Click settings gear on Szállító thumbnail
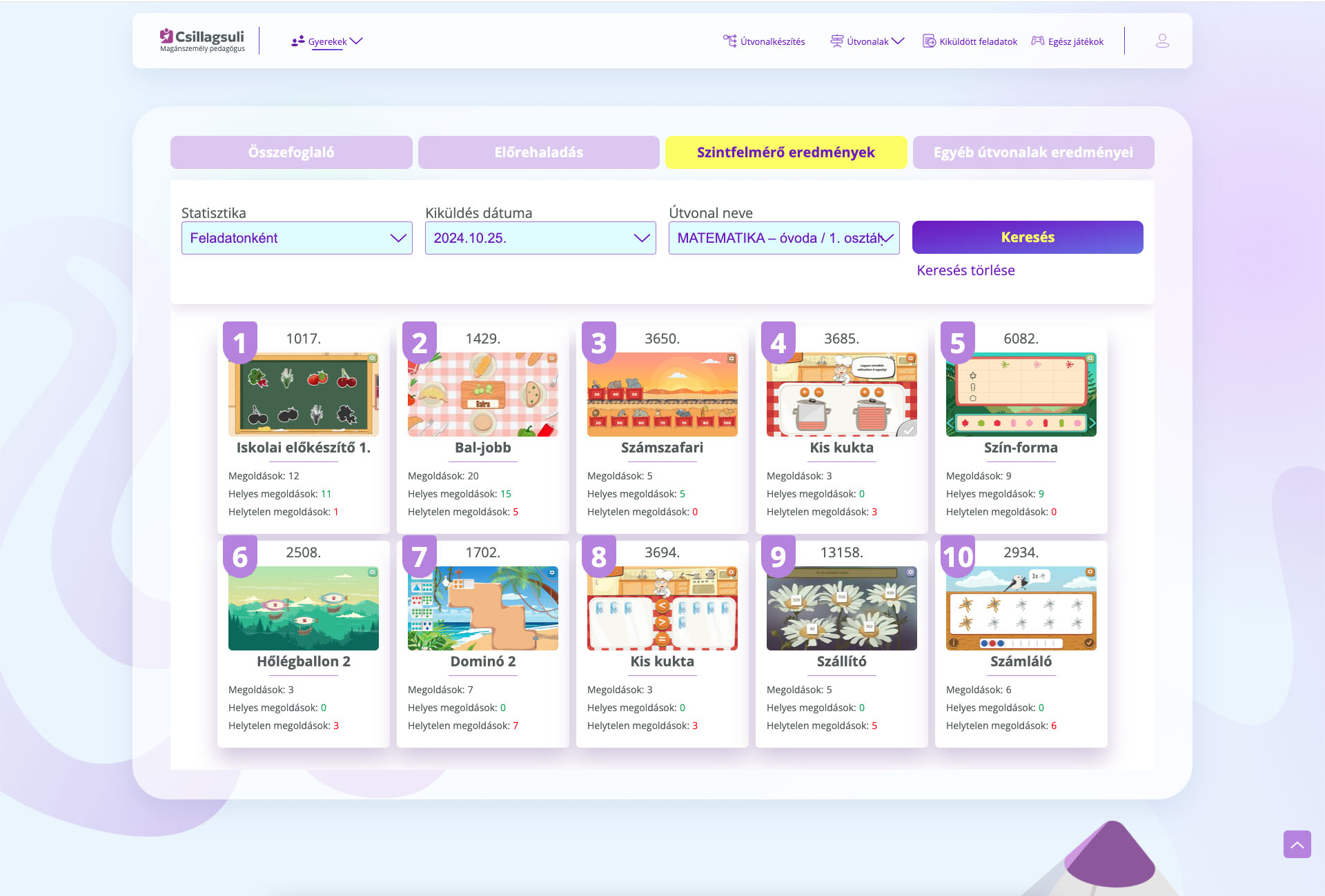The height and width of the screenshot is (896, 1325). 911,573
